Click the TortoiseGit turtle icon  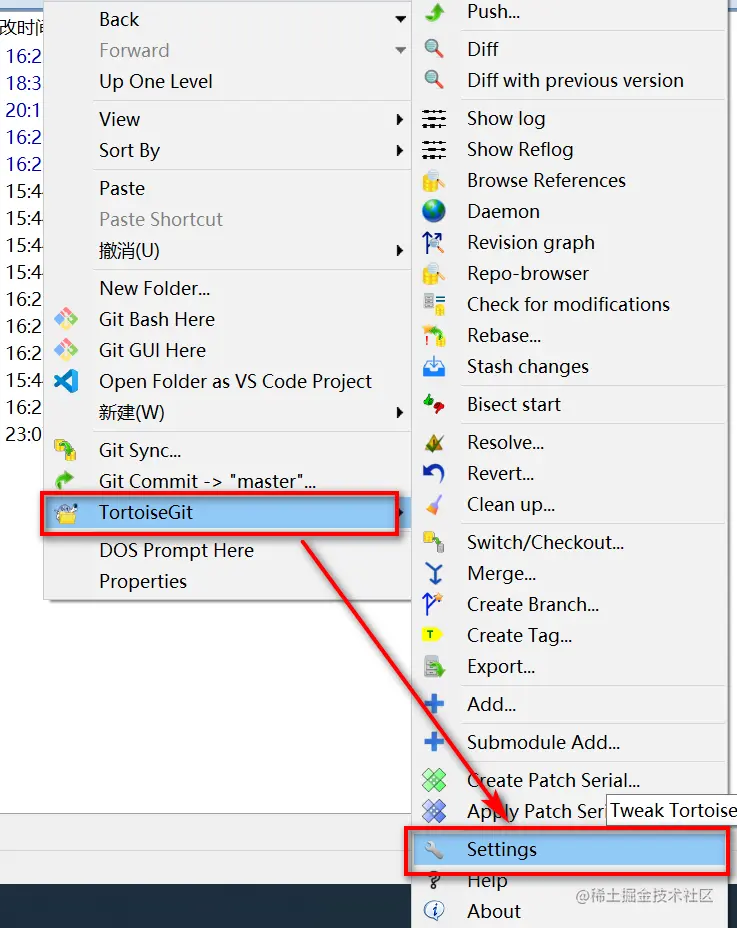(66, 513)
